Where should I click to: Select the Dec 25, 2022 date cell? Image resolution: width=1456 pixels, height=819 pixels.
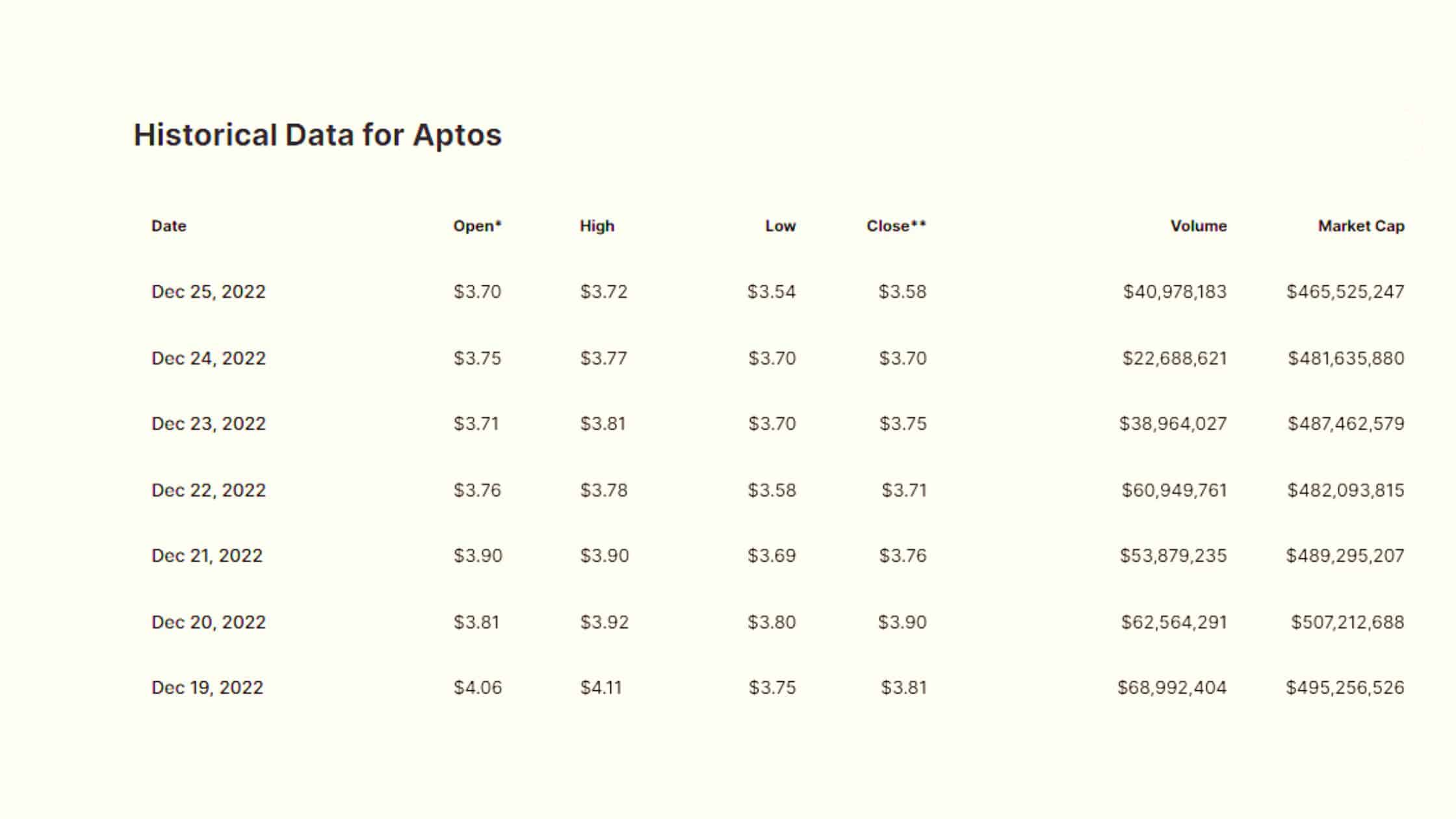pyautogui.click(x=209, y=292)
